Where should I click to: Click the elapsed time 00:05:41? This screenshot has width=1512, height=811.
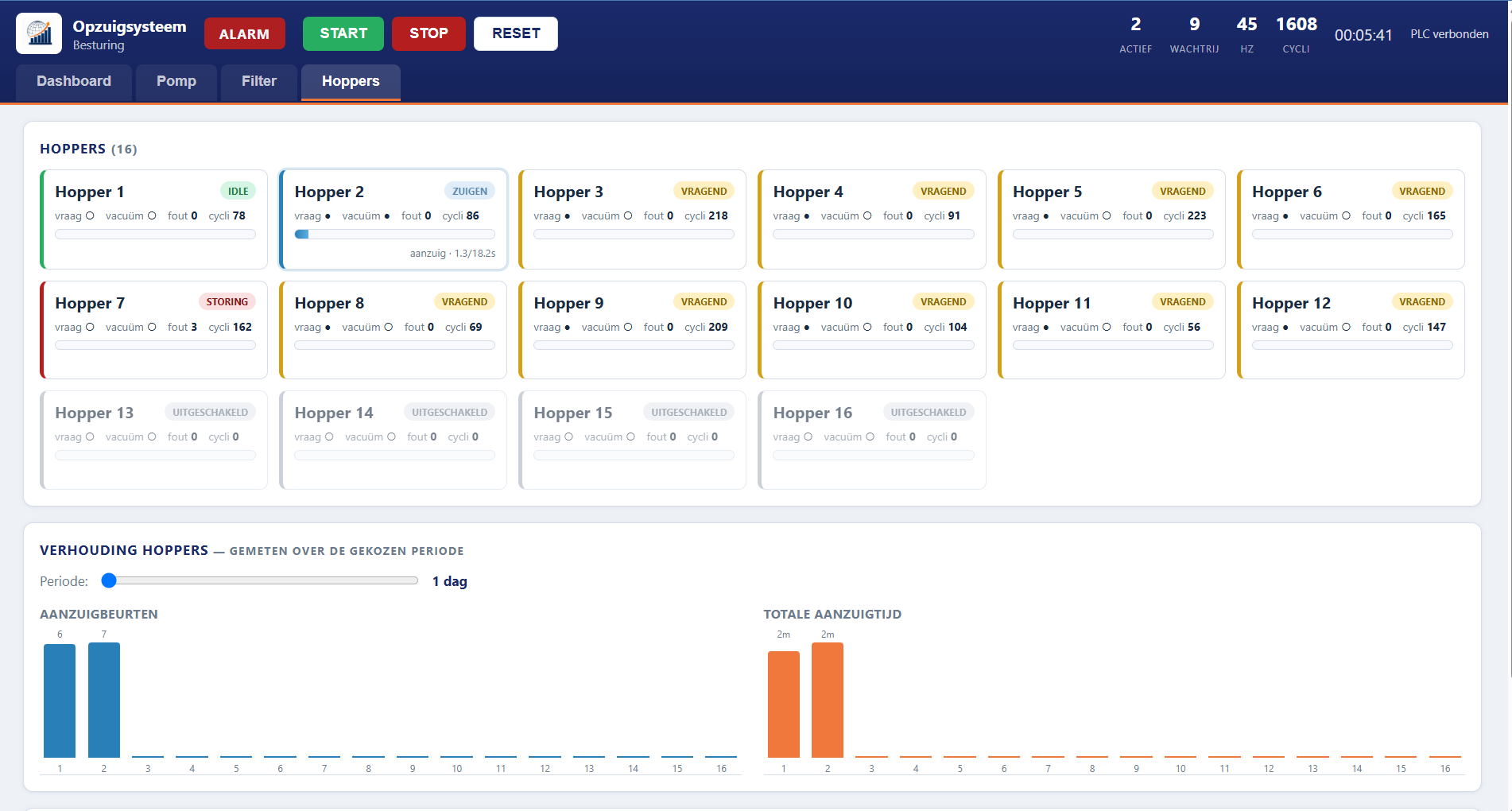(1363, 35)
